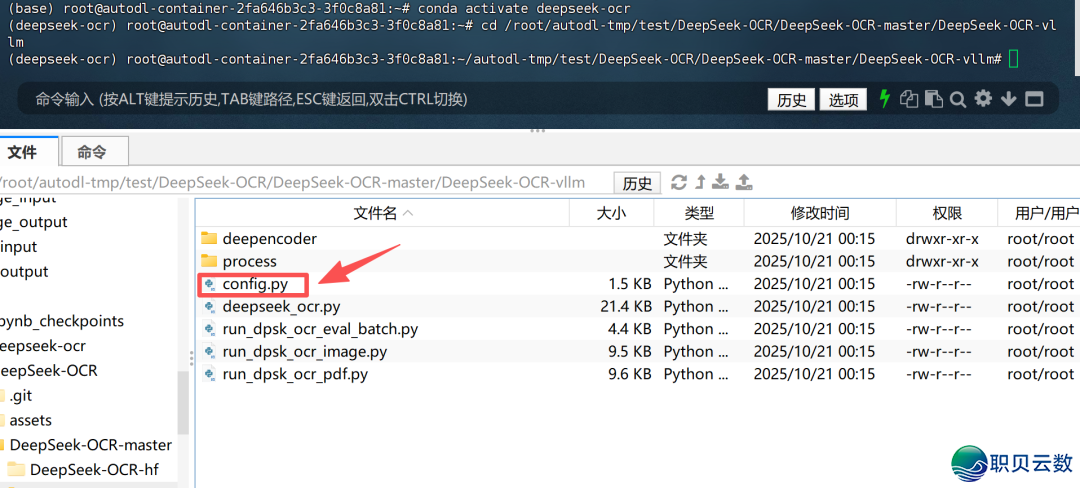
Task: Click the paste icon in the command bar
Action: pyautogui.click(x=933, y=99)
